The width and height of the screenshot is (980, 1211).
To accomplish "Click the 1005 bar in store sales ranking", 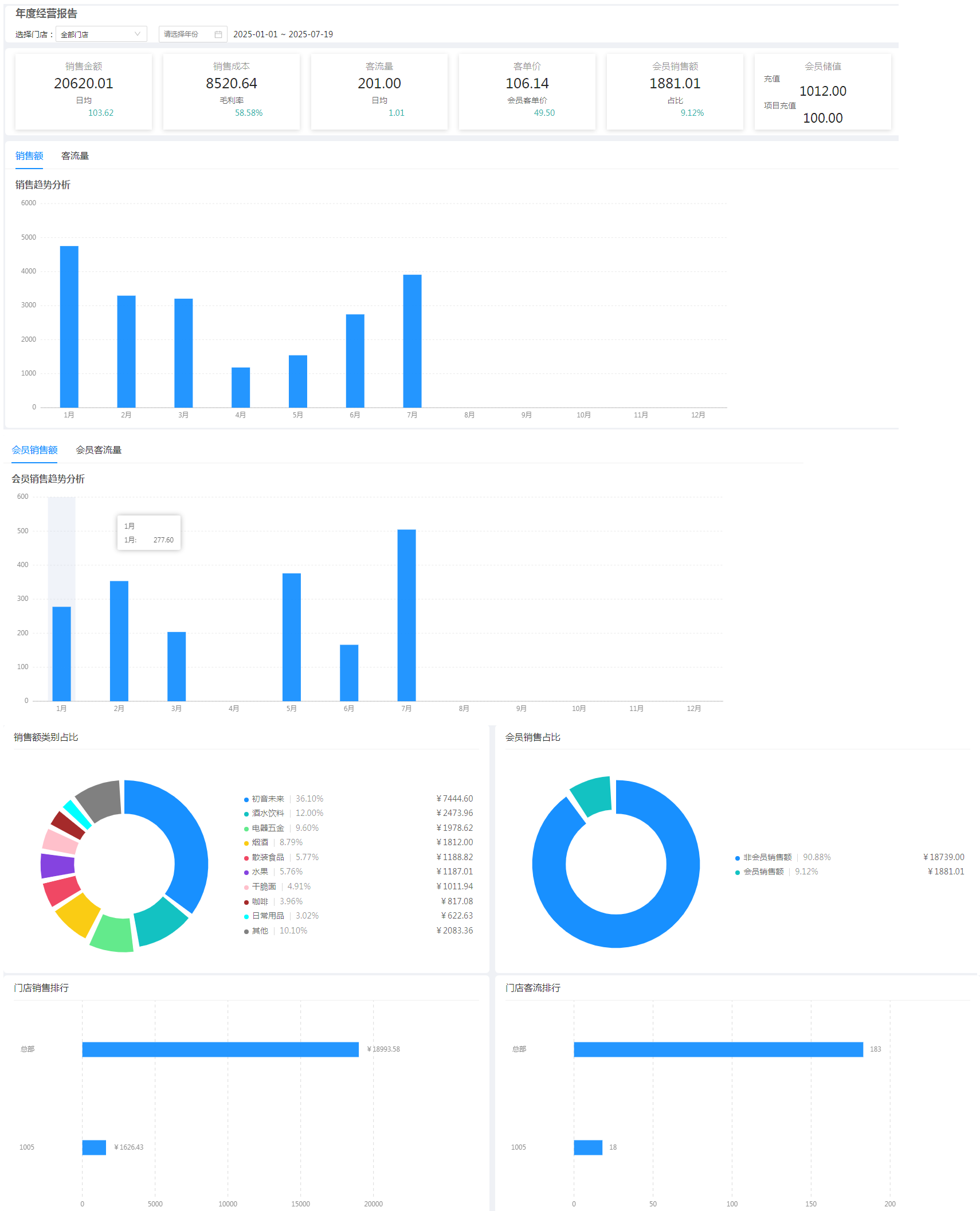I will pyautogui.click(x=94, y=1147).
